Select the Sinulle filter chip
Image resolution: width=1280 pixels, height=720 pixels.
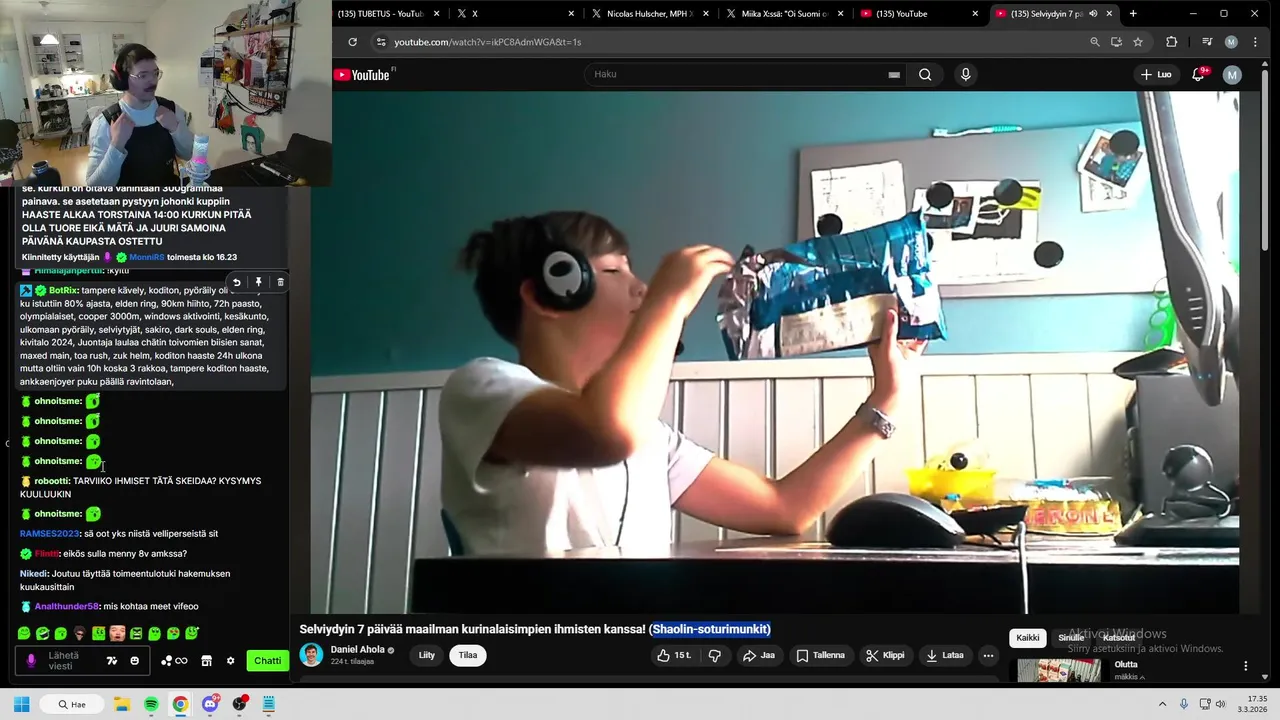coord(1071,637)
